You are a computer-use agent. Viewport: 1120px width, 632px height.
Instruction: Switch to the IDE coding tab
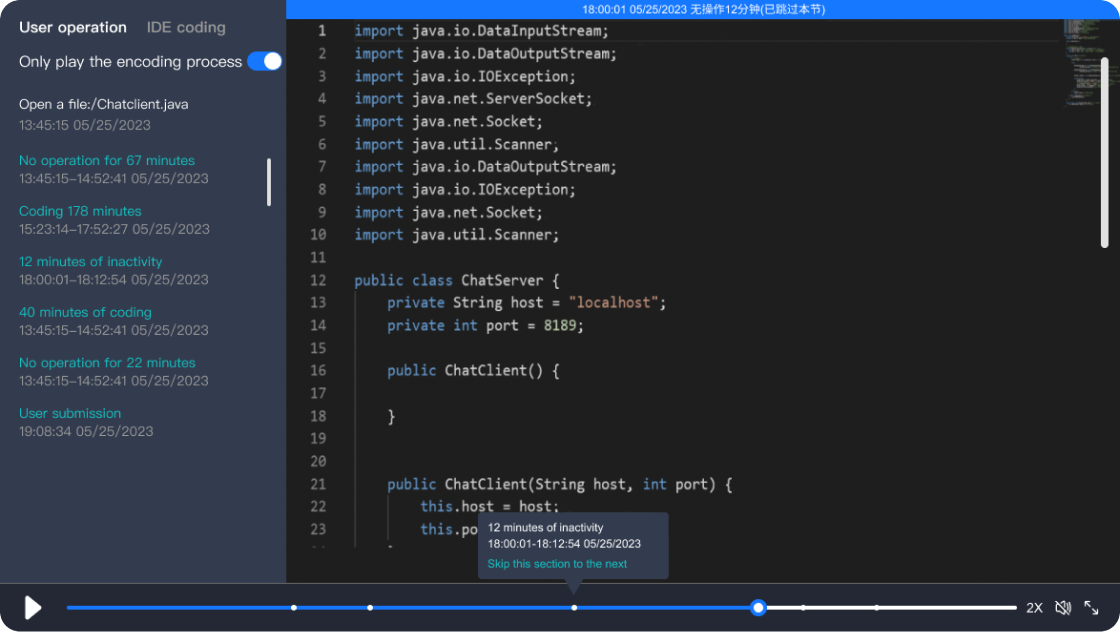pos(186,28)
